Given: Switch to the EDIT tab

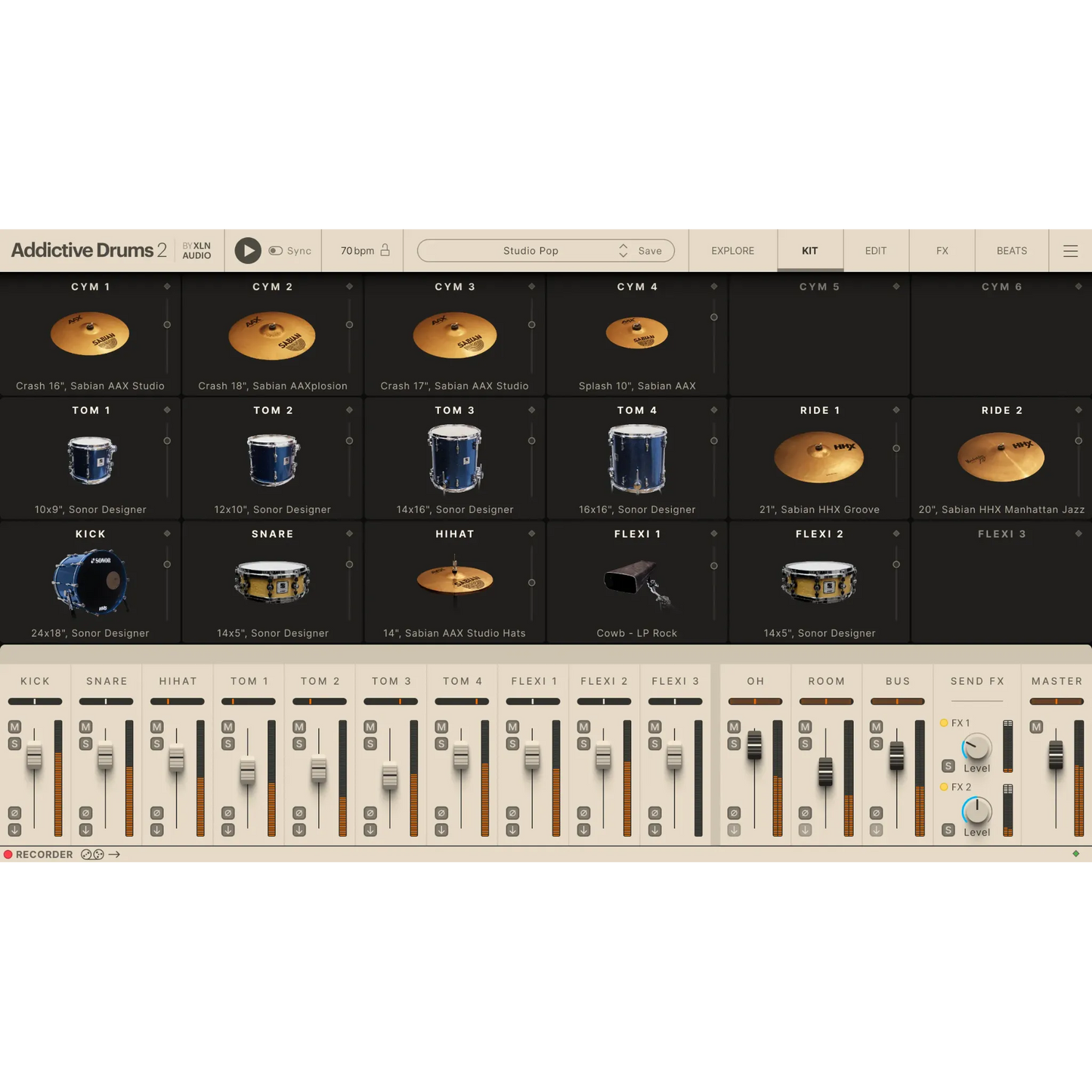Looking at the screenshot, I should (x=875, y=250).
